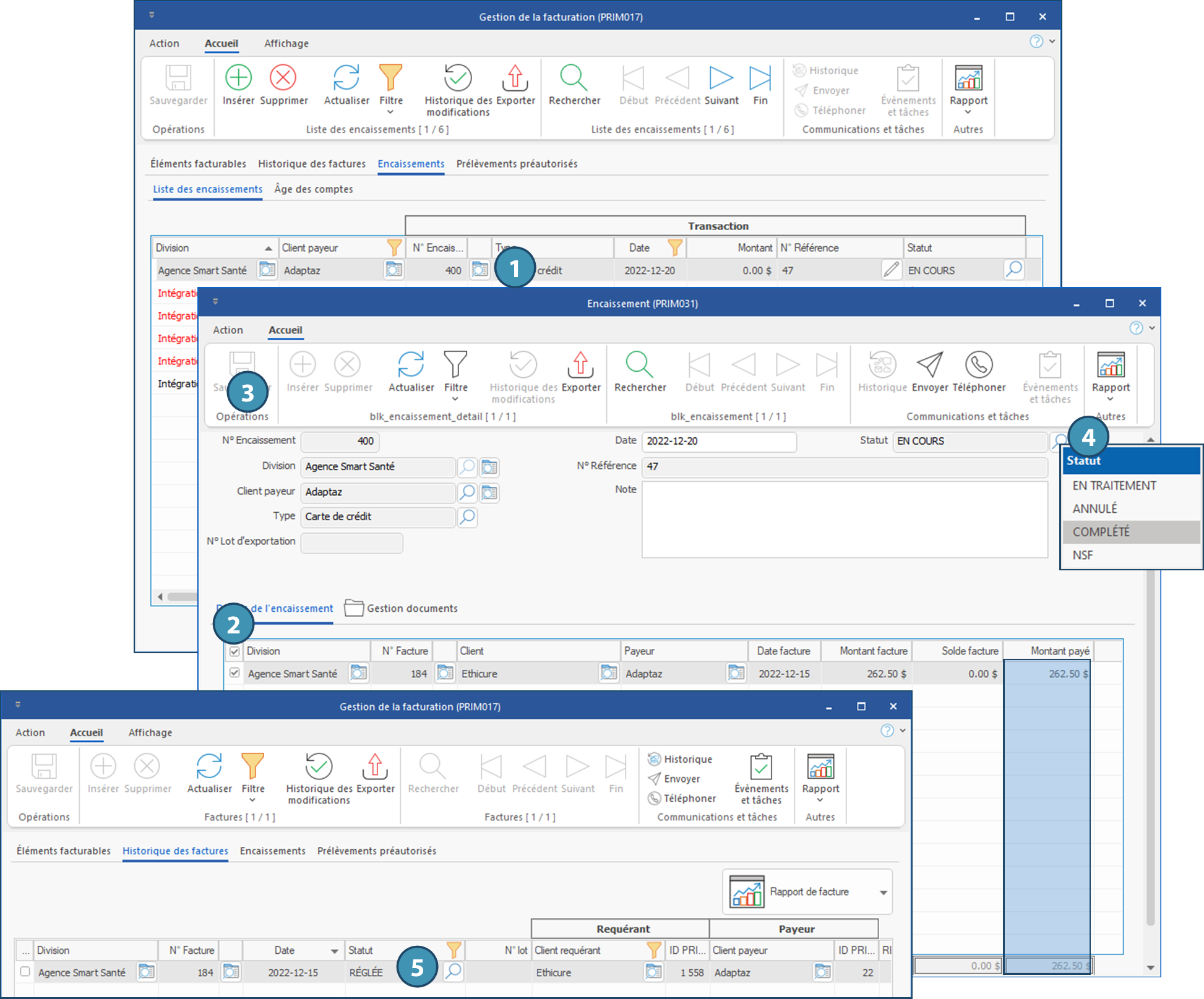The width and height of the screenshot is (1204, 999).
Task: Switch to Prélèvements préautorisés tab in top window
Action: pos(517,164)
